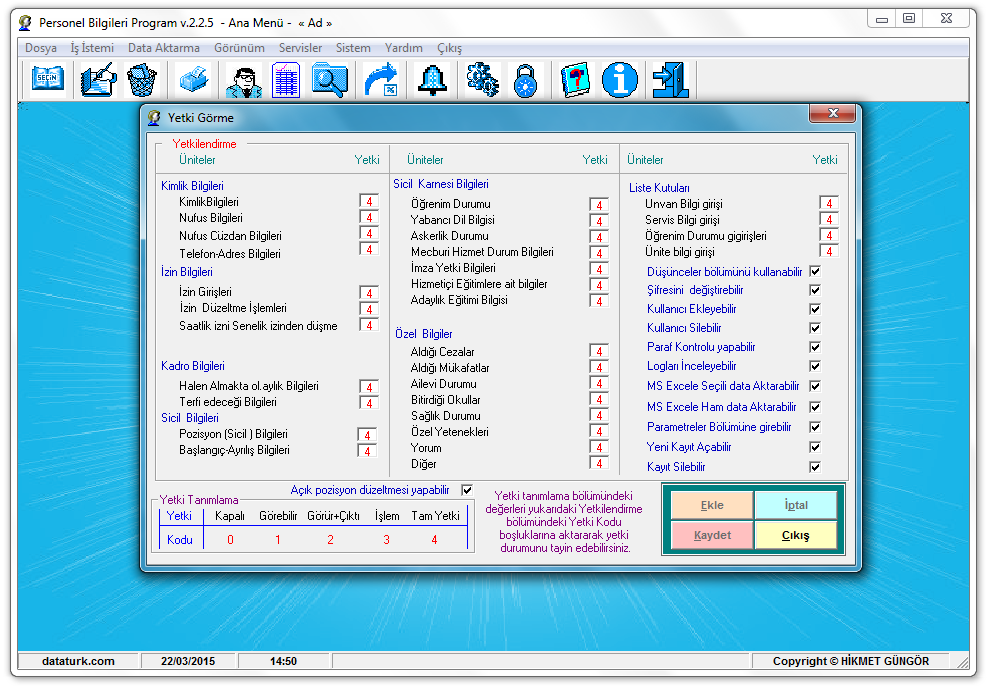The width and height of the screenshot is (987, 687).
Task: Open the help book with question mark icon
Action: [x=575, y=80]
